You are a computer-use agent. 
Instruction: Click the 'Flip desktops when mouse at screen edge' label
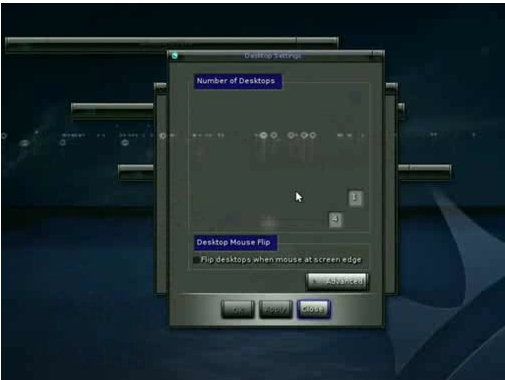coord(281,260)
